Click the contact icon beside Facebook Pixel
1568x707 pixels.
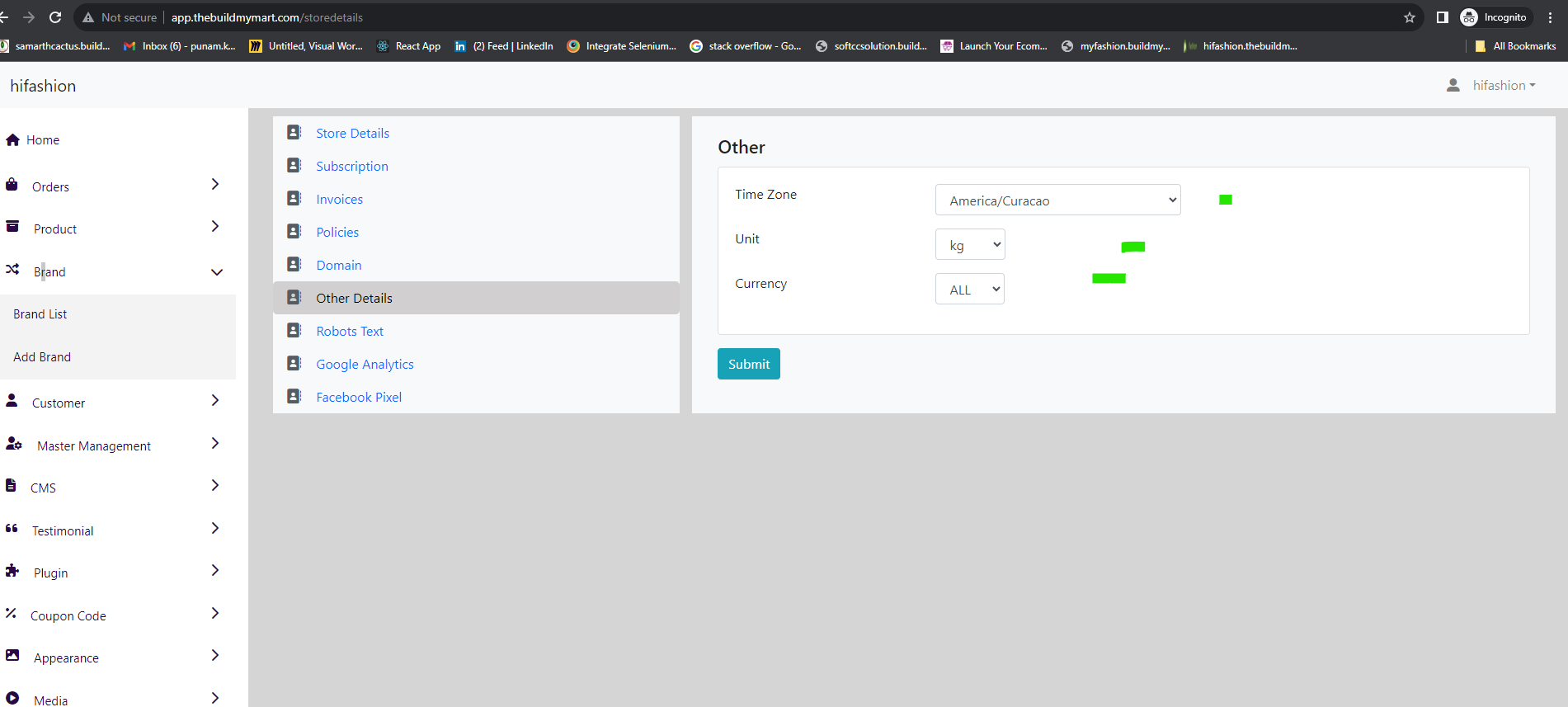click(x=294, y=396)
